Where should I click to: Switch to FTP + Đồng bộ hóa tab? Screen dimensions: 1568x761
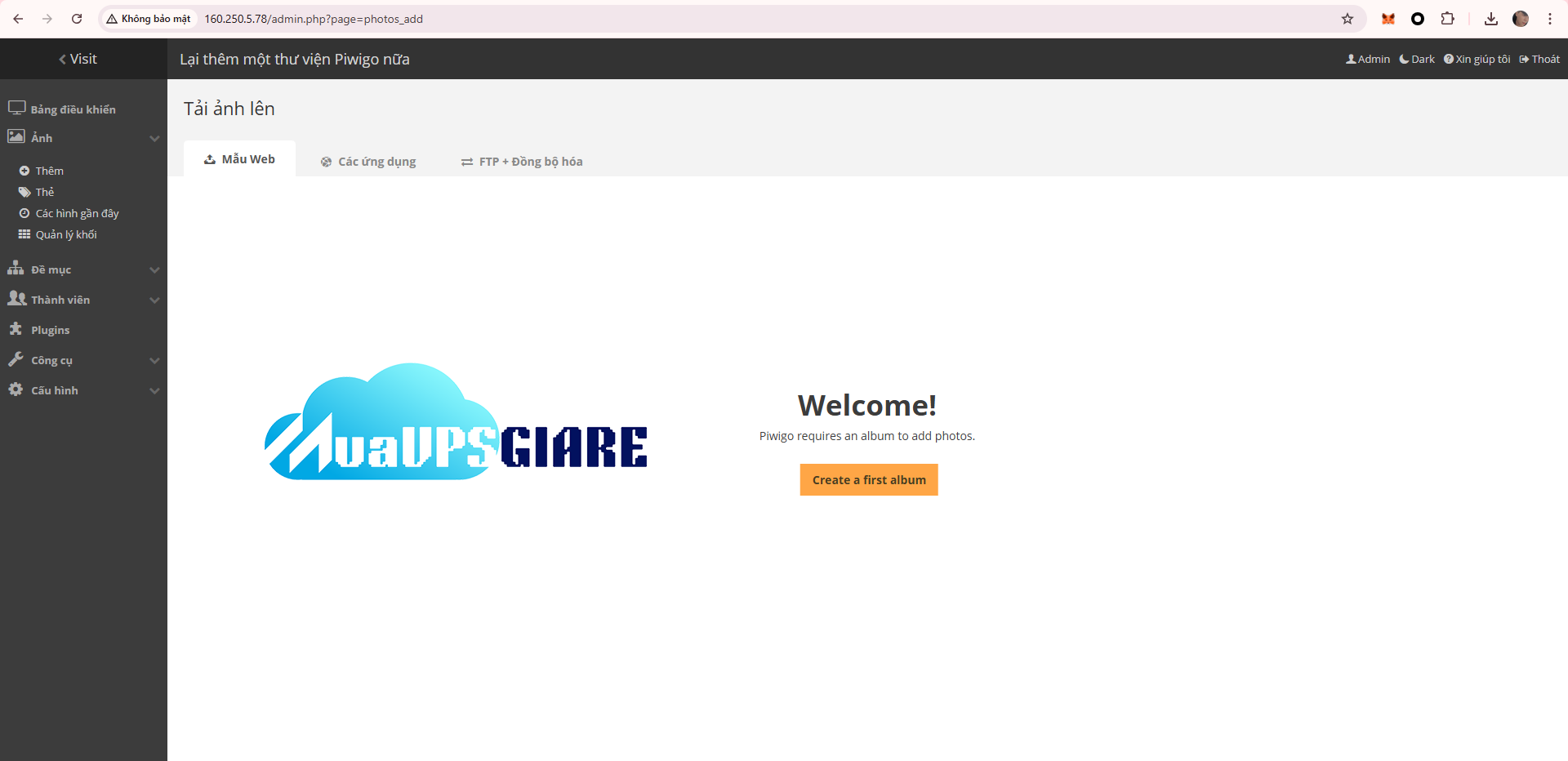(522, 162)
